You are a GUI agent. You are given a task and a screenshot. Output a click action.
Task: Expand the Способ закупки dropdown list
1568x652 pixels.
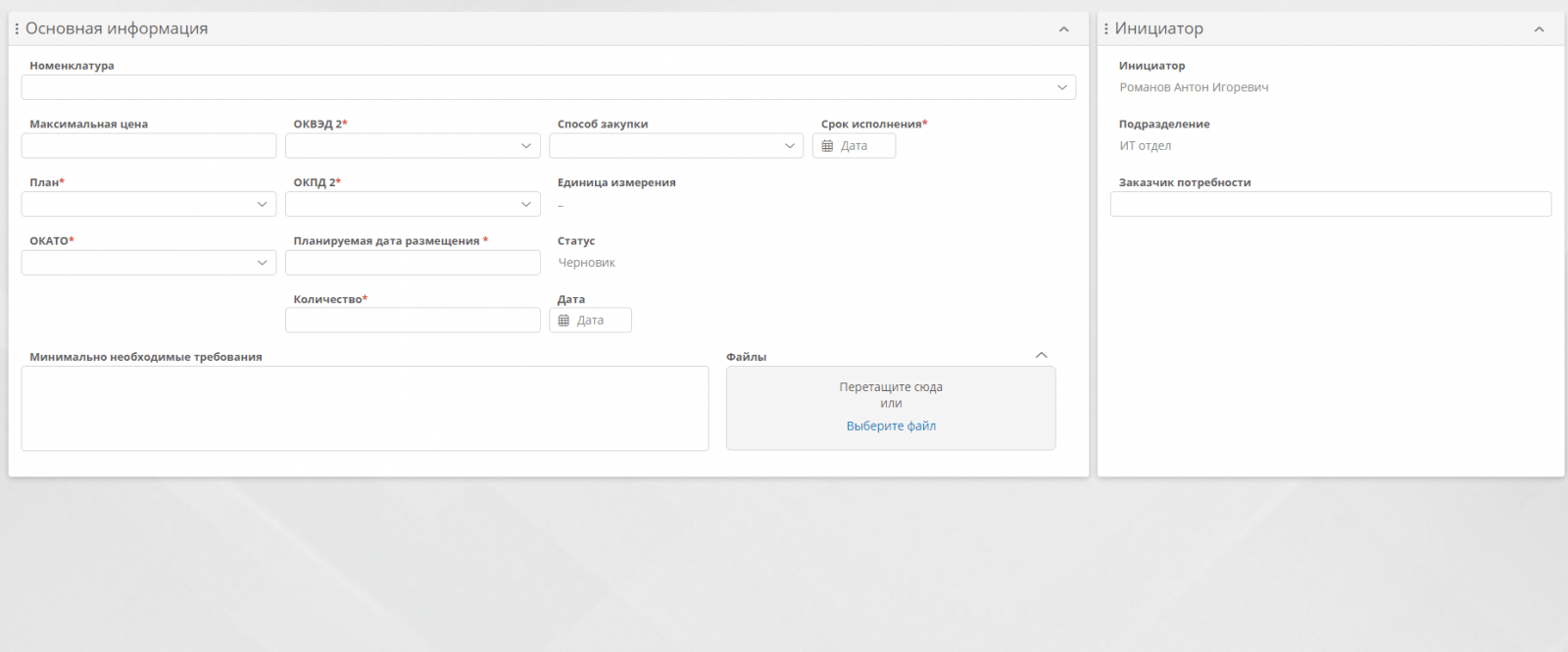(790, 146)
